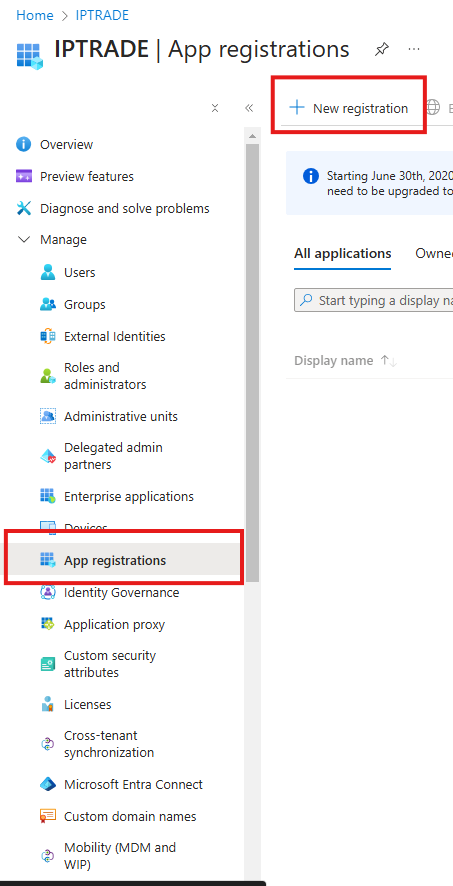Click the globe icon in toolbar
453x886 pixels.
433,107
